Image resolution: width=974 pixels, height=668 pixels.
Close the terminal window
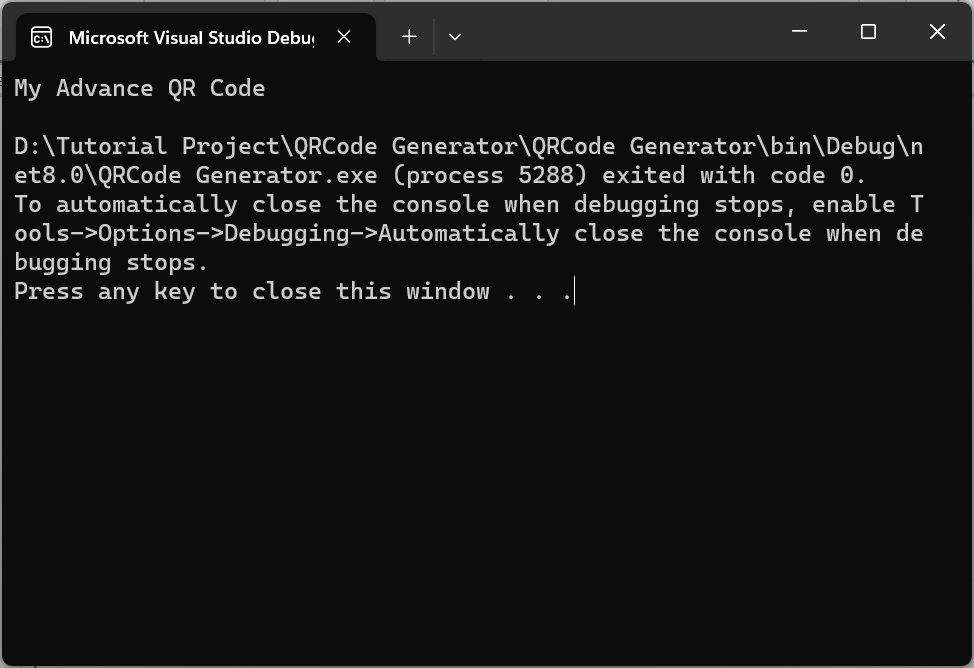[x=937, y=31]
